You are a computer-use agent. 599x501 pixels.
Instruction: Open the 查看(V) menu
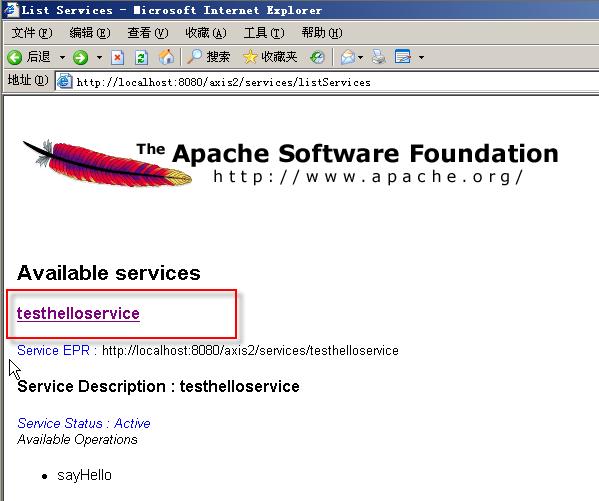click(x=148, y=33)
